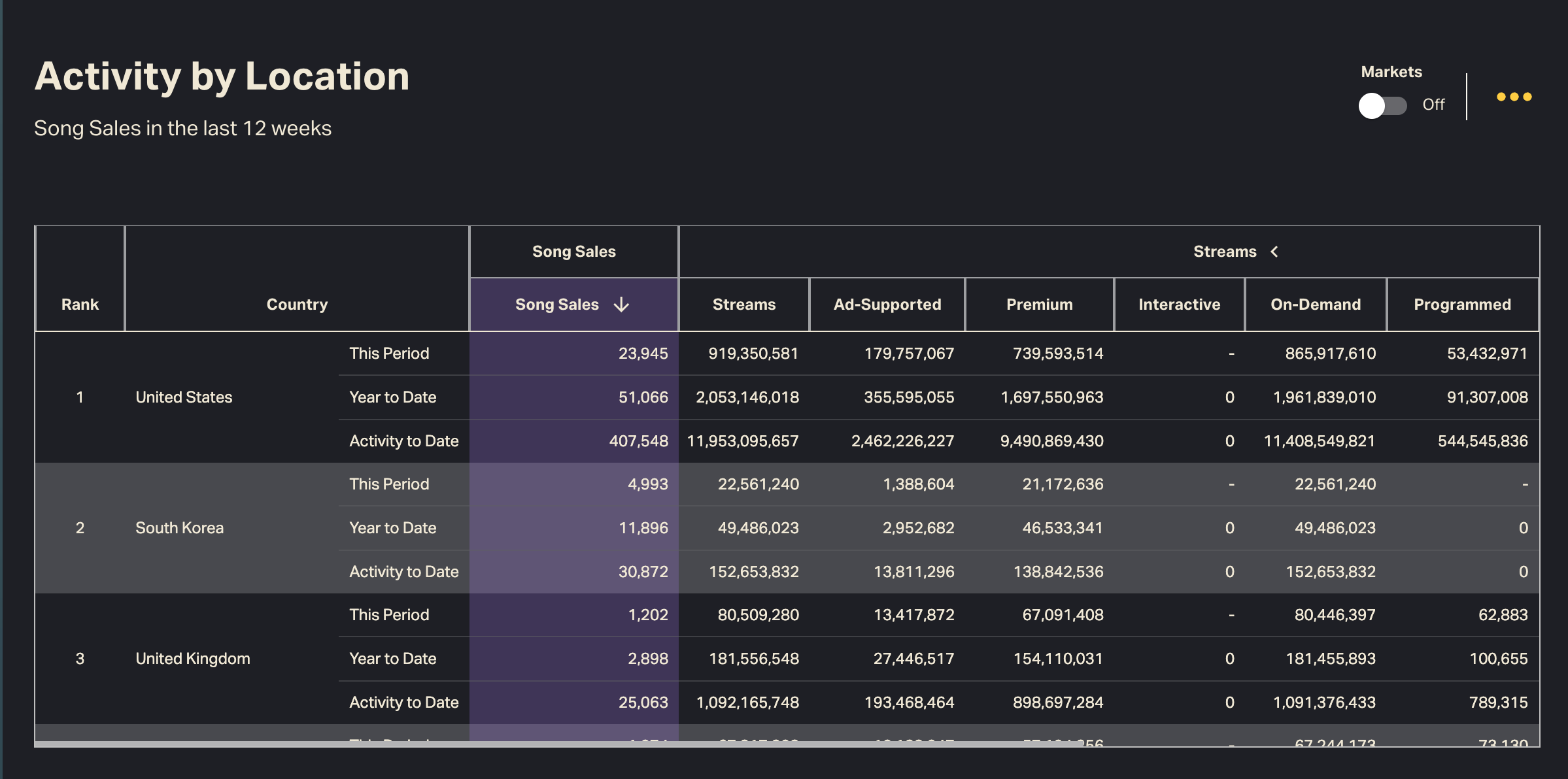This screenshot has height=779, width=1568.
Task: Toggle the Markets switch on
Action: (x=1382, y=105)
